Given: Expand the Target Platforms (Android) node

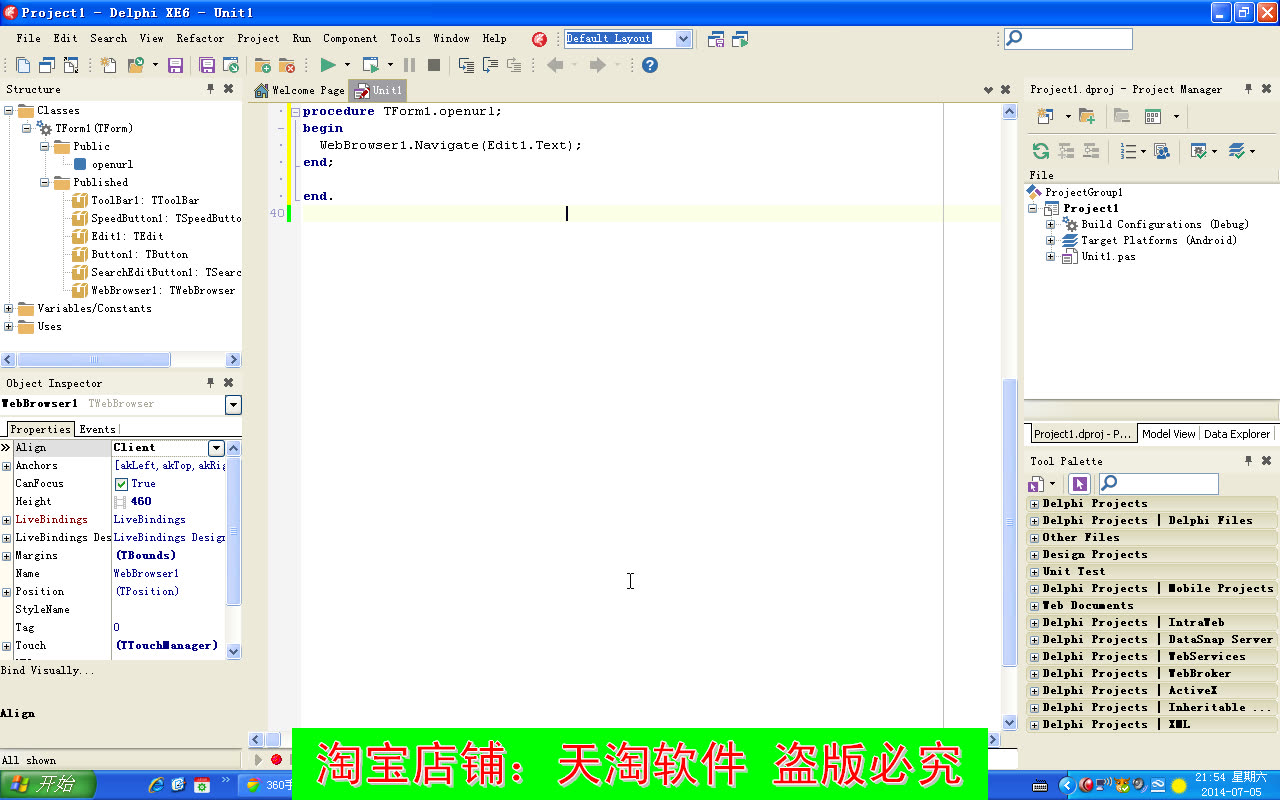Looking at the screenshot, I should click(1051, 241).
